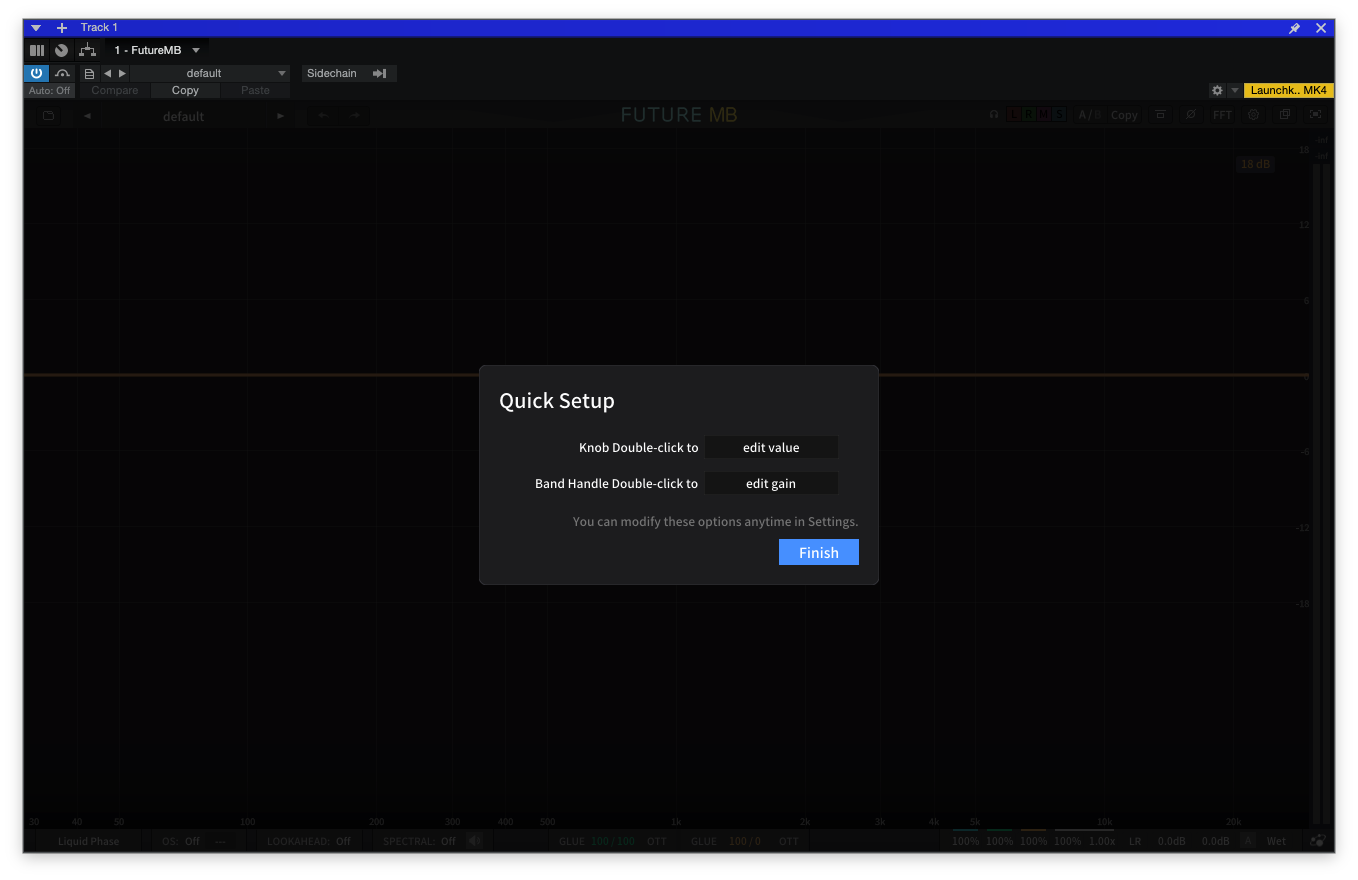This screenshot has height=880, width=1358.
Task: Click the undo arrow in Future MB
Action: [323, 116]
